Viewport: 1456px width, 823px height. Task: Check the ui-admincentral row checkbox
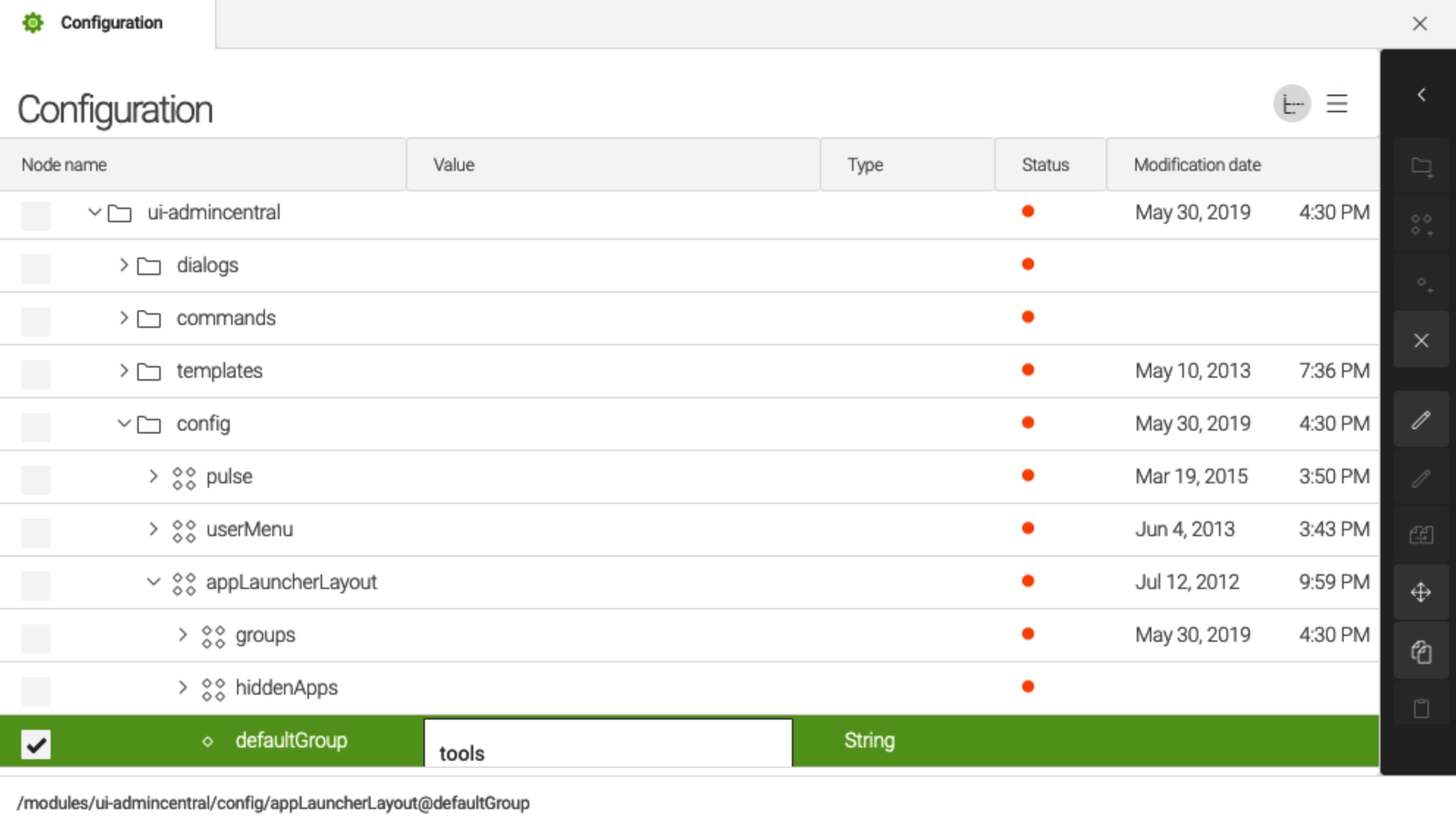(x=36, y=216)
